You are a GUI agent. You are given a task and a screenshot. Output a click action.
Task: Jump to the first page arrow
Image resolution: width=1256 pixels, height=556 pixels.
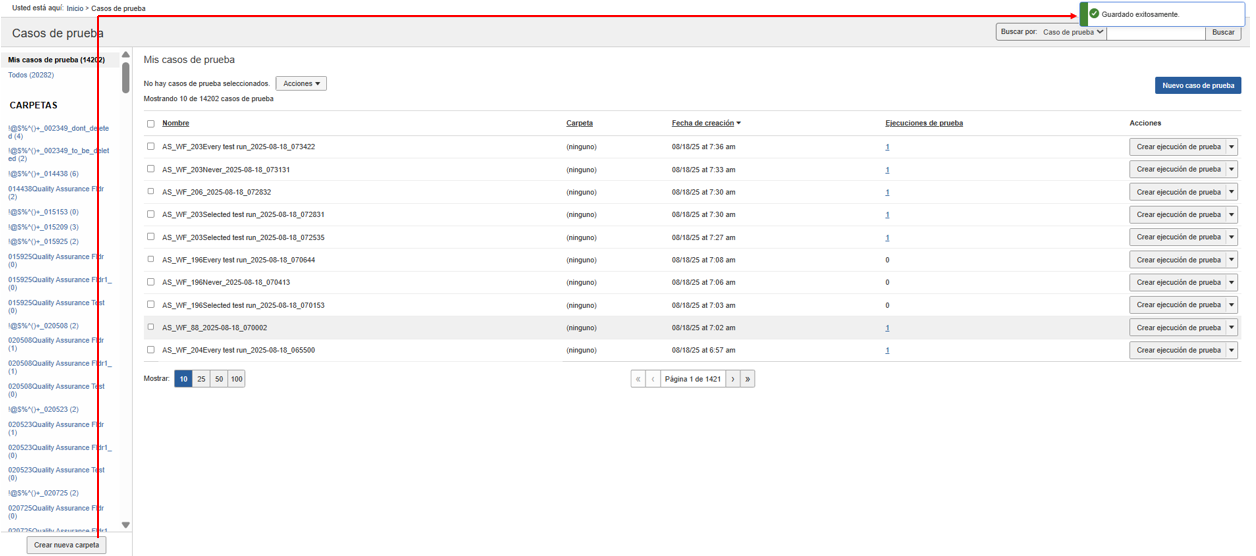[x=638, y=379]
